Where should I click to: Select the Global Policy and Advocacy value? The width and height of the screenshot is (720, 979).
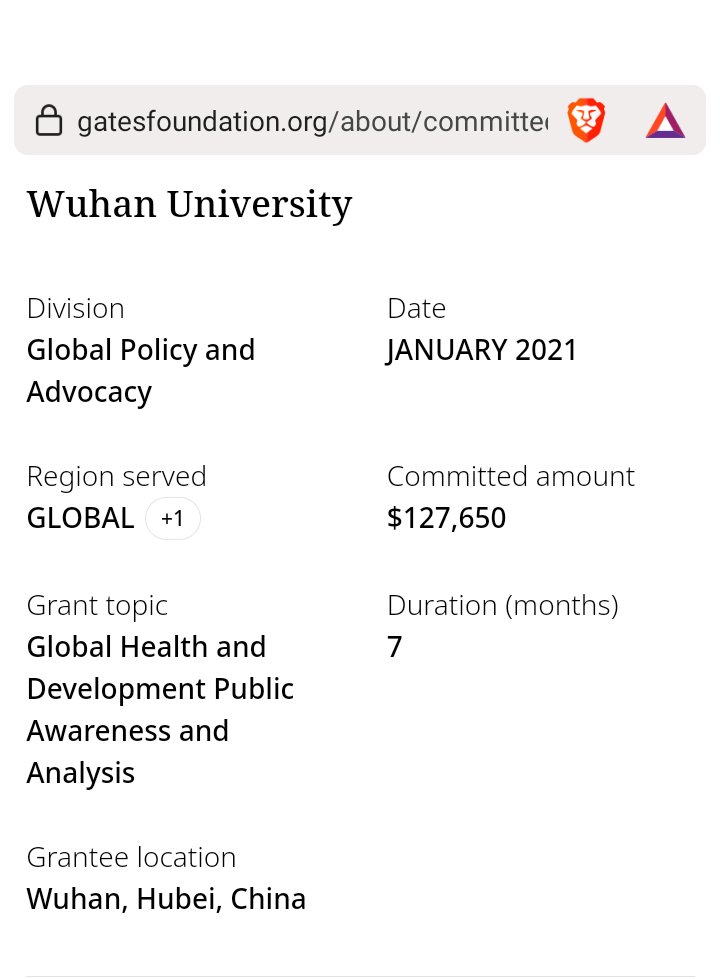(140, 370)
